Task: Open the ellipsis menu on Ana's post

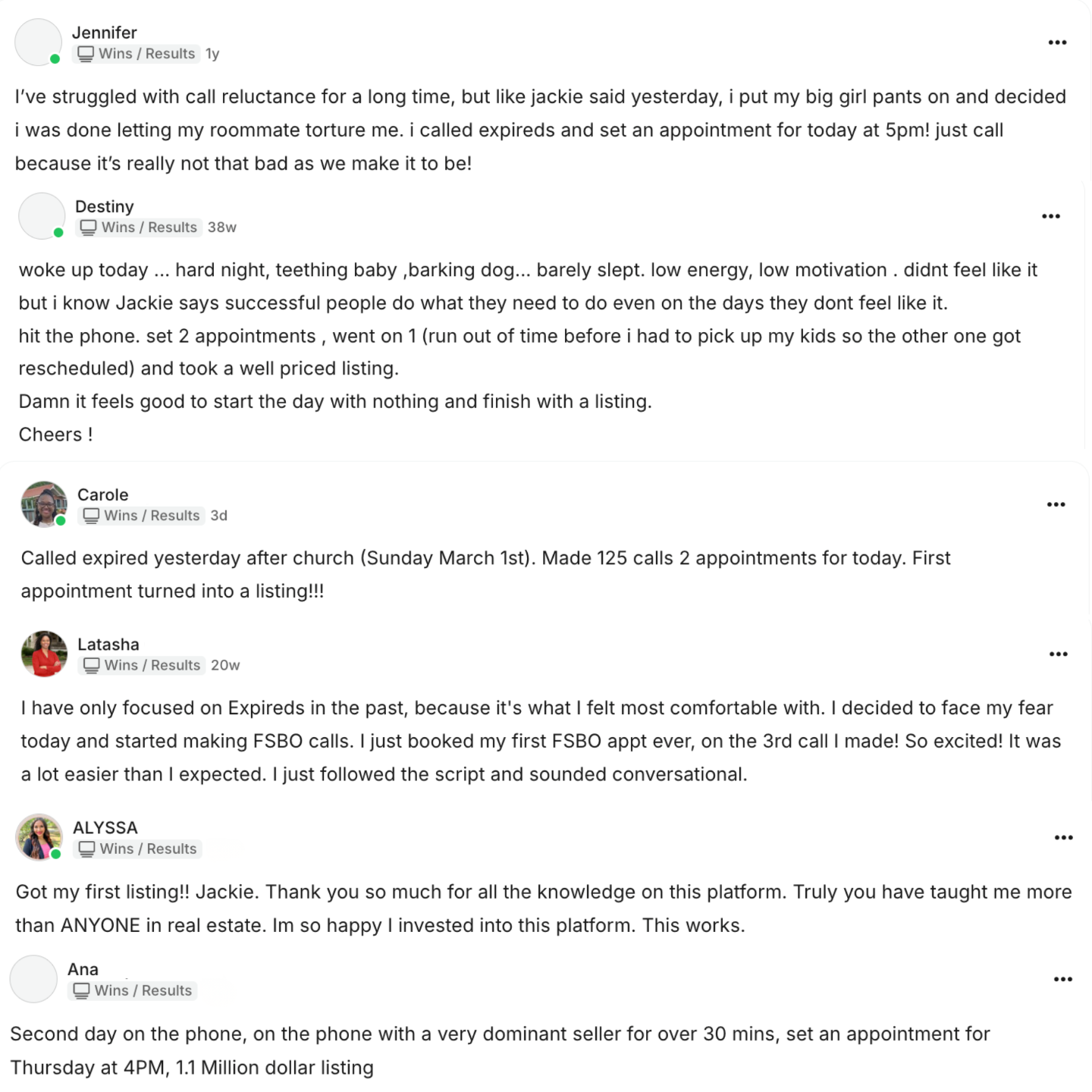Action: 1062,979
